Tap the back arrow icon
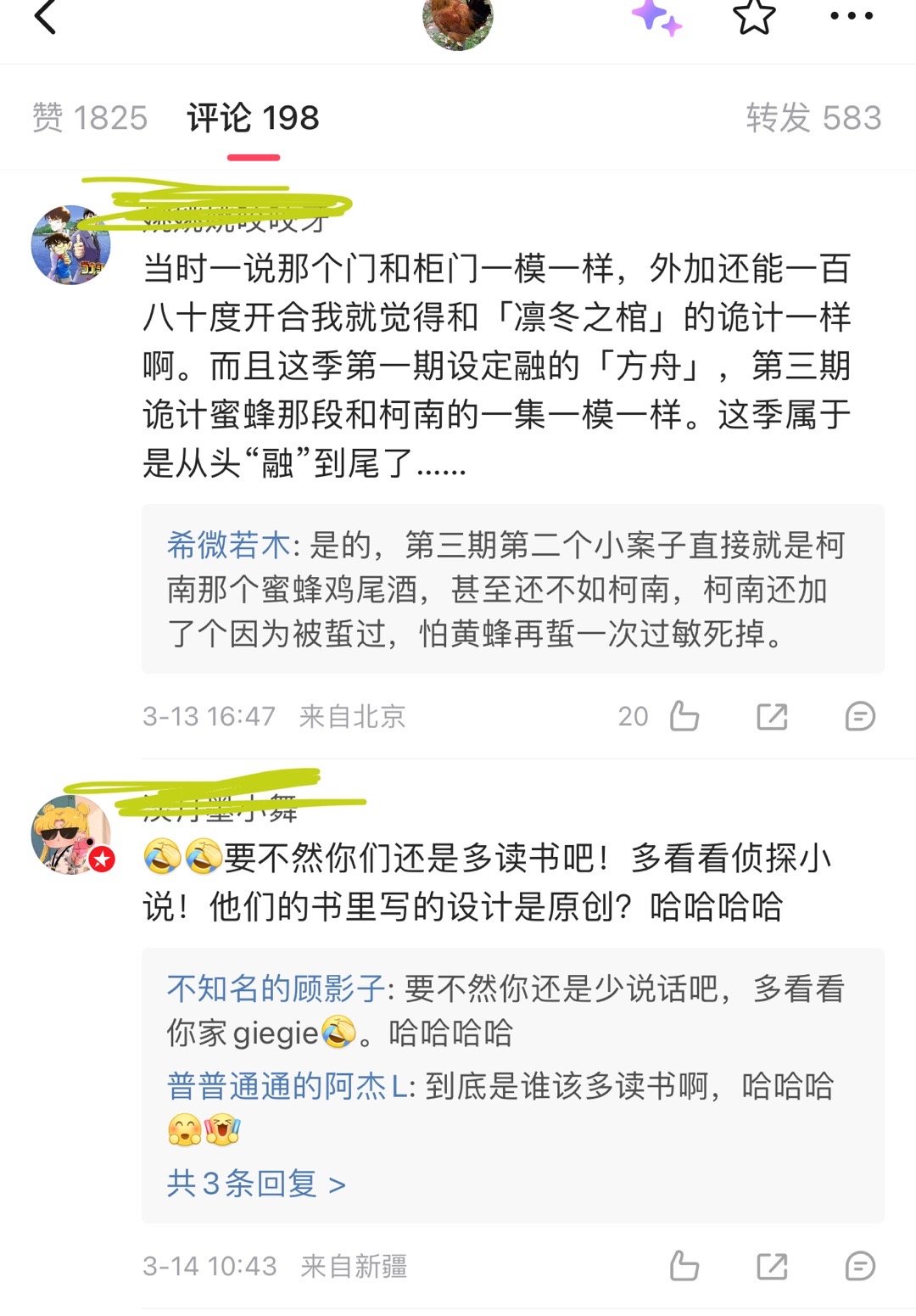 pos(45,15)
